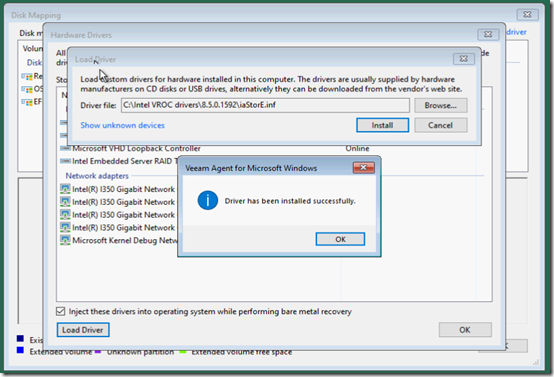Click the Disk Mapping window resize grip
Image resolution: width=554 pixels, height=377 pixels.
[x=536, y=362]
